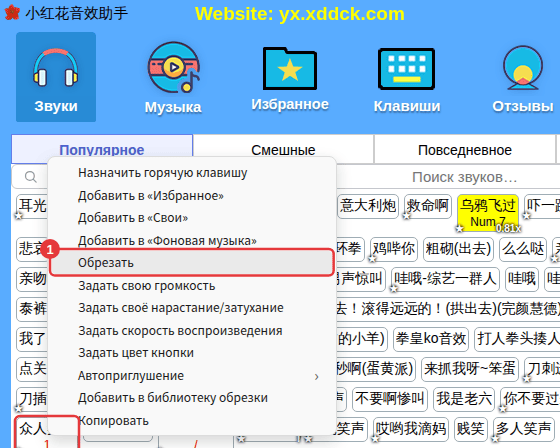Choose Задать скорость воспроизведения
The width and height of the screenshot is (560, 448).
[x=192, y=330]
